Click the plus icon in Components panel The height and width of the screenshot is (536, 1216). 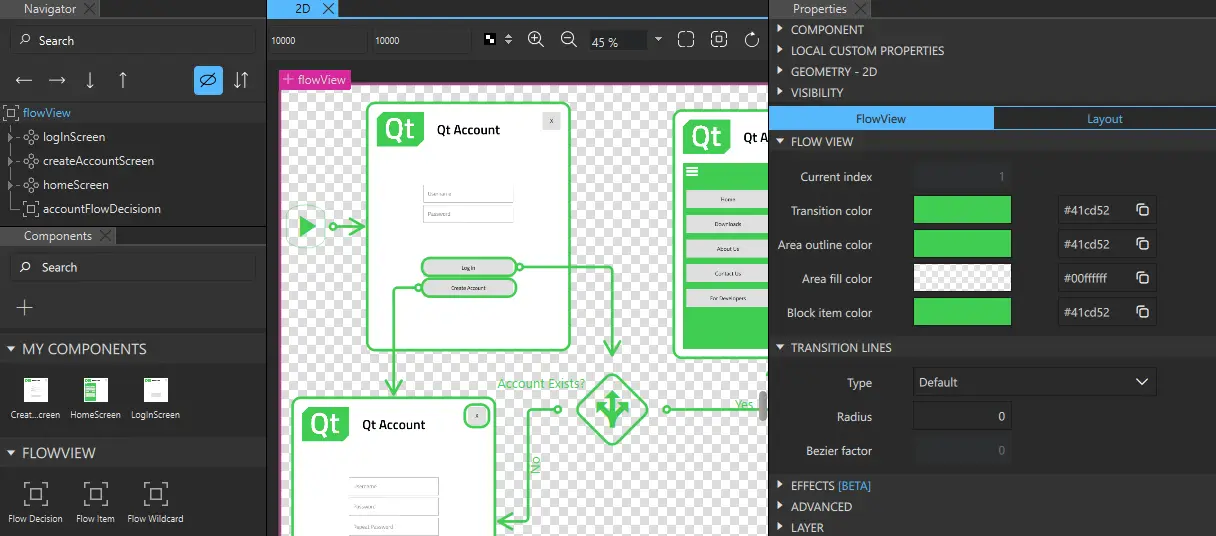[x=25, y=307]
